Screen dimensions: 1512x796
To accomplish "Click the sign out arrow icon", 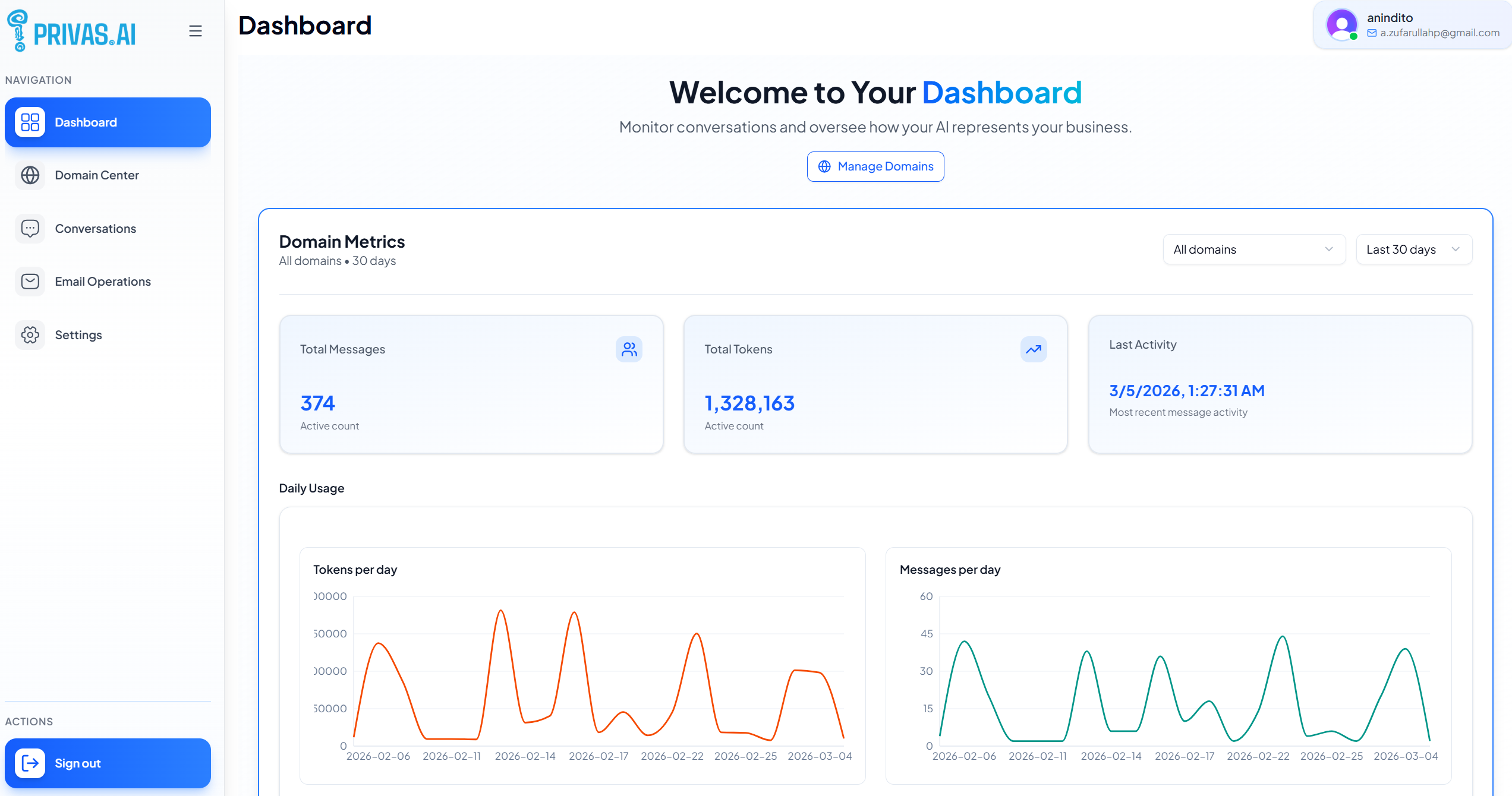I will [31, 763].
